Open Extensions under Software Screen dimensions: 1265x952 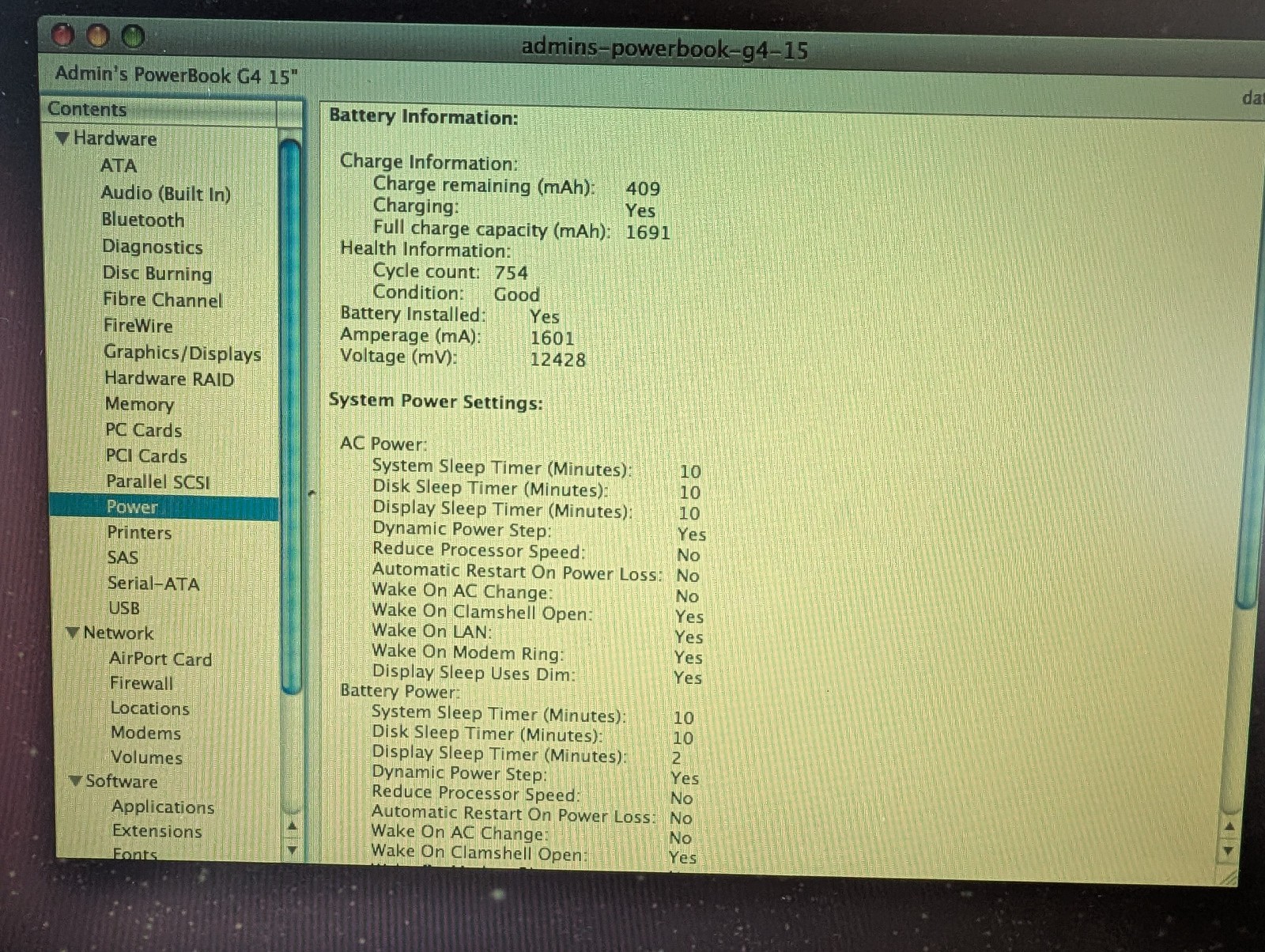point(157,831)
